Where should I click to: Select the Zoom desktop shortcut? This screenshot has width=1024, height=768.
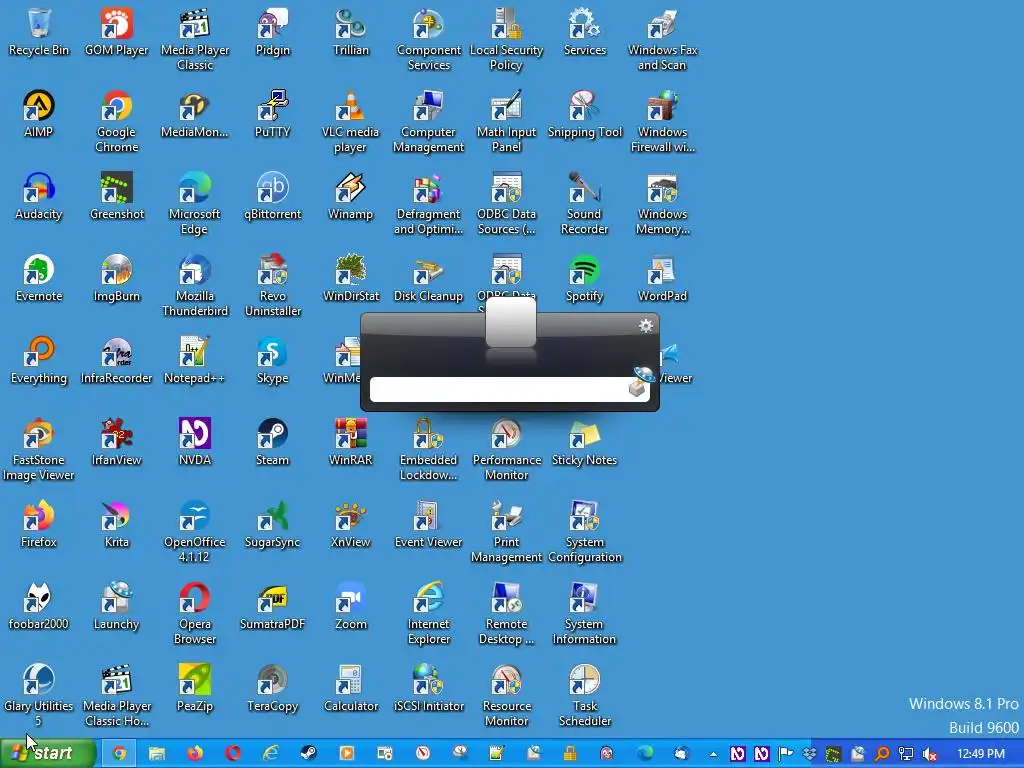[351, 607]
